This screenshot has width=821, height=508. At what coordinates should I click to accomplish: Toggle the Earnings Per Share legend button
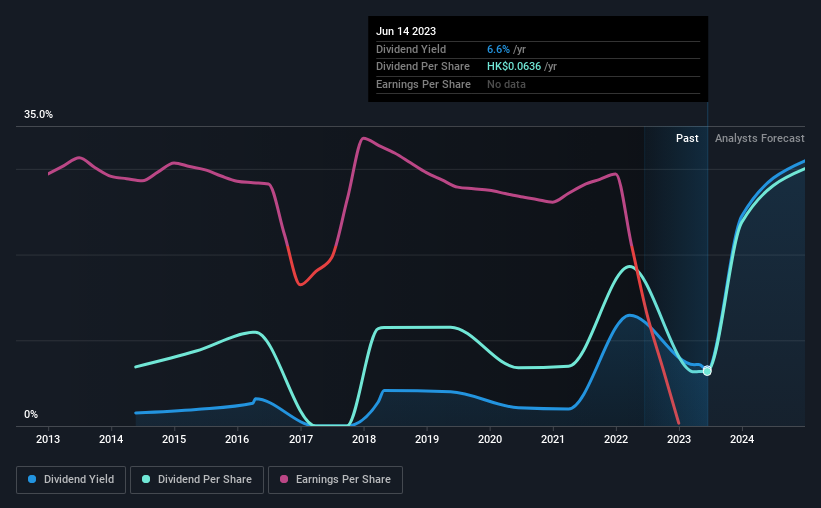(x=335, y=480)
